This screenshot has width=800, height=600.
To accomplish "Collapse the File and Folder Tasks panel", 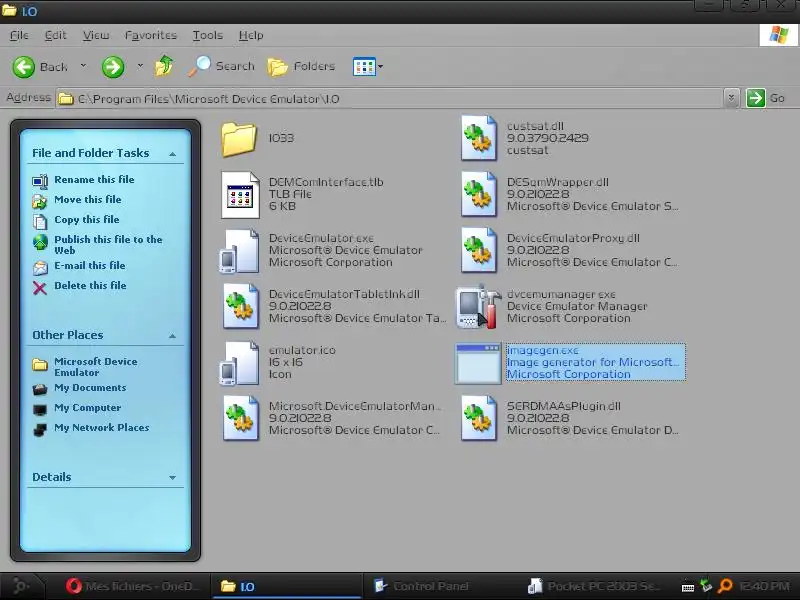I will pyautogui.click(x=172, y=154).
